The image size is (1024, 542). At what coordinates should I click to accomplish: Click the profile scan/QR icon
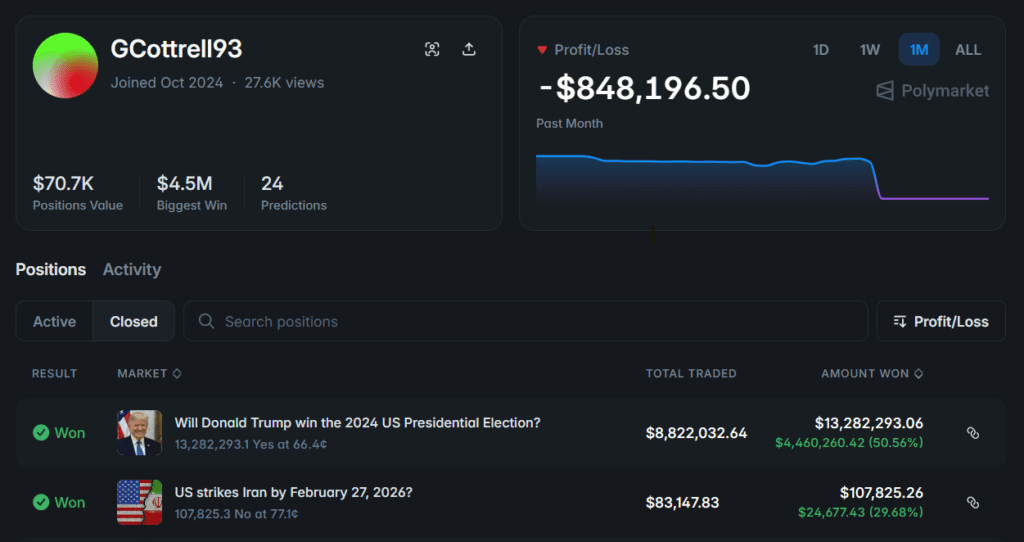coord(432,50)
